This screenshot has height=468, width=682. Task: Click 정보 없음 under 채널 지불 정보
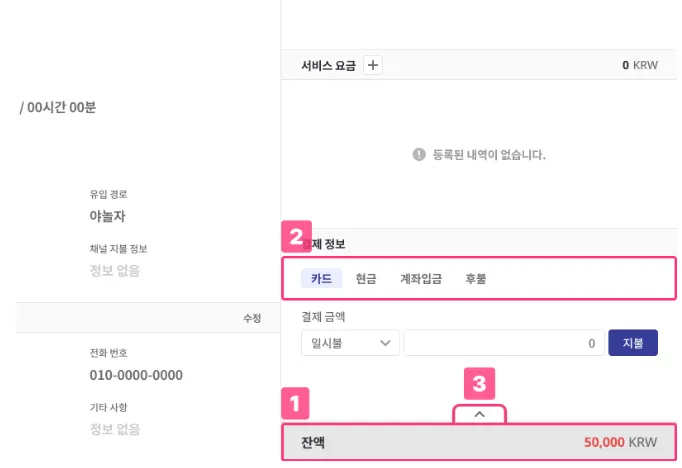[114, 270]
